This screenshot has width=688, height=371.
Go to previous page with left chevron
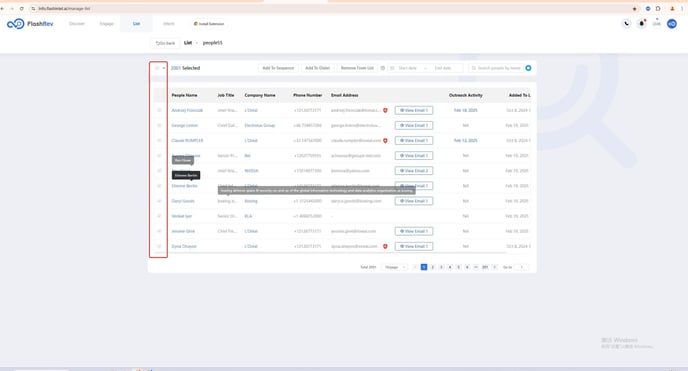click(x=415, y=267)
